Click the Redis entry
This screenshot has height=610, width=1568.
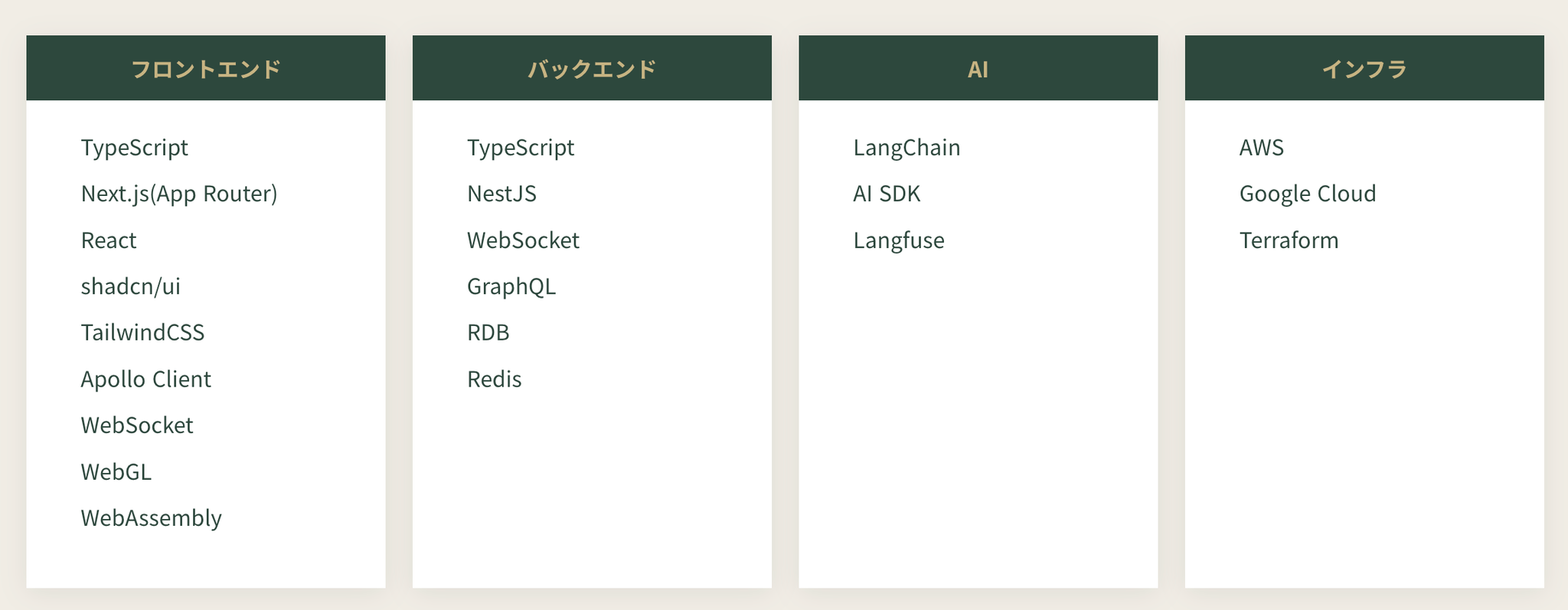pyautogui.click(x=495, y=379)
